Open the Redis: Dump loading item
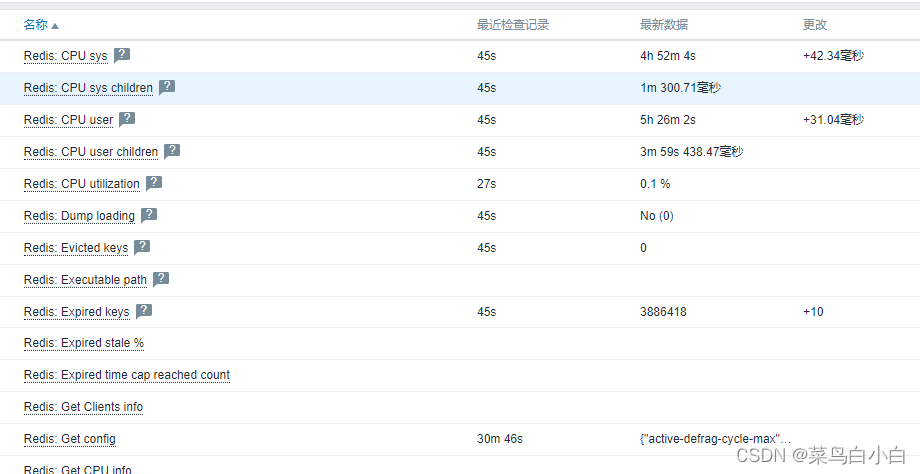 (79, 216)
